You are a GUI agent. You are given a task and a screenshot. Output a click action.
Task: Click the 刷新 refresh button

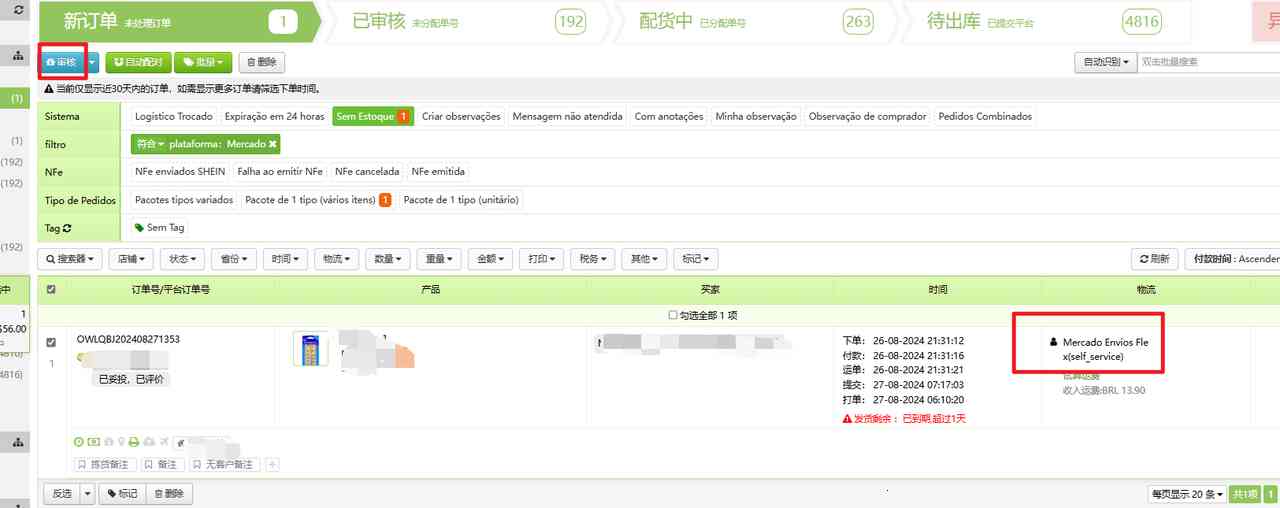click(x=1153, y=259)
